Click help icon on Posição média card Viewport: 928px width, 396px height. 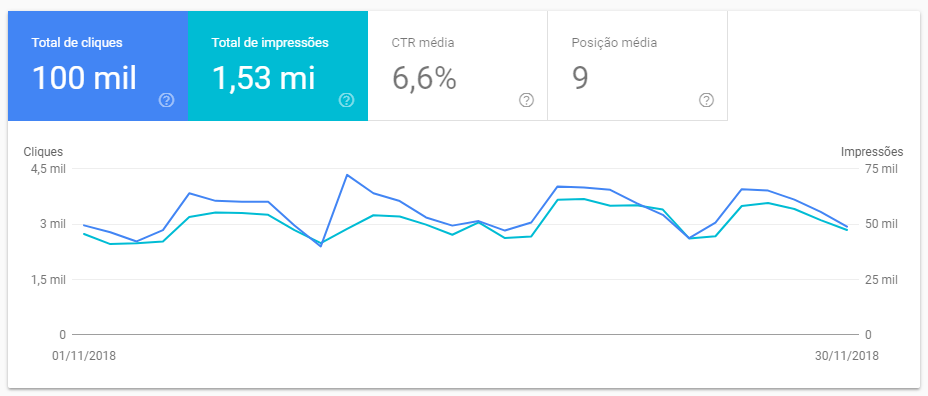(x=705, y=101)
